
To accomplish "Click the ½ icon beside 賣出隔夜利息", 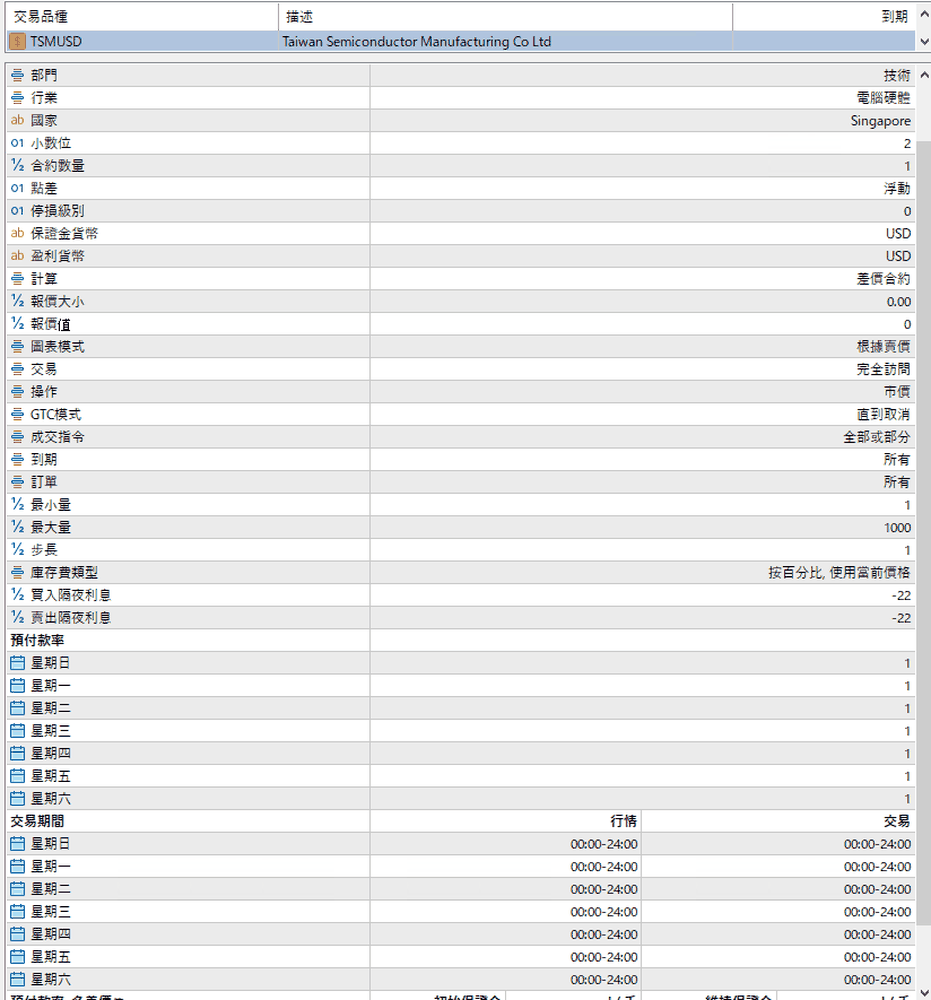I will [17, 617].
